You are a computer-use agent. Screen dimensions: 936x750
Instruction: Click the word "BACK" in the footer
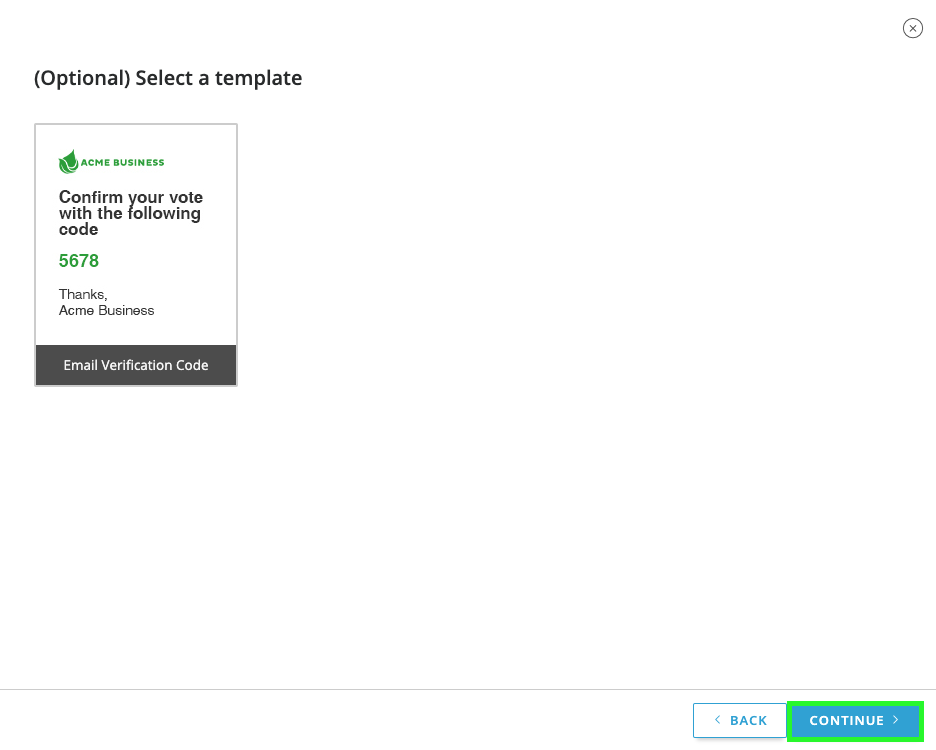pos(748,720)
